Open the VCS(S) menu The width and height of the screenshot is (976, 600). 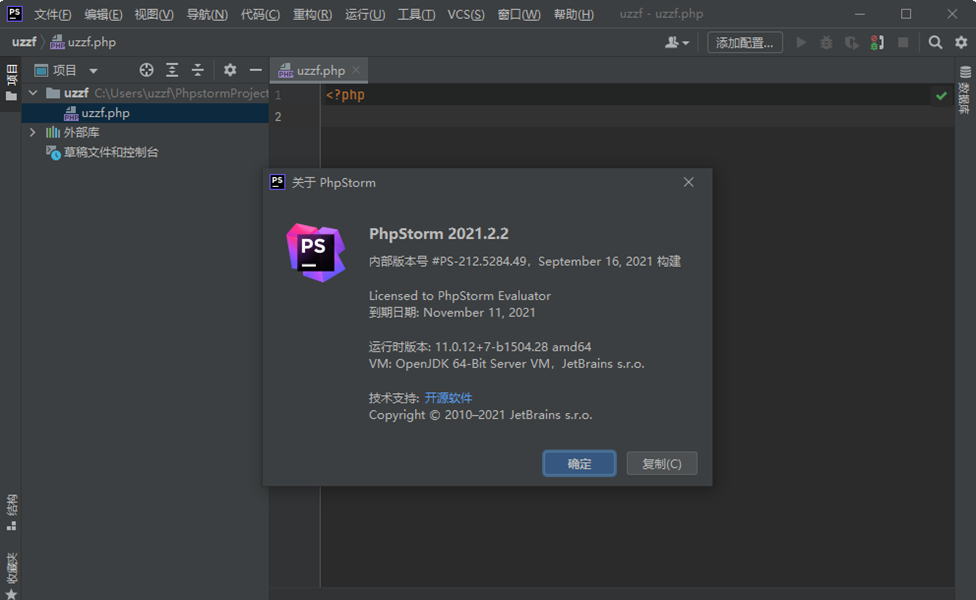[466, 14]
